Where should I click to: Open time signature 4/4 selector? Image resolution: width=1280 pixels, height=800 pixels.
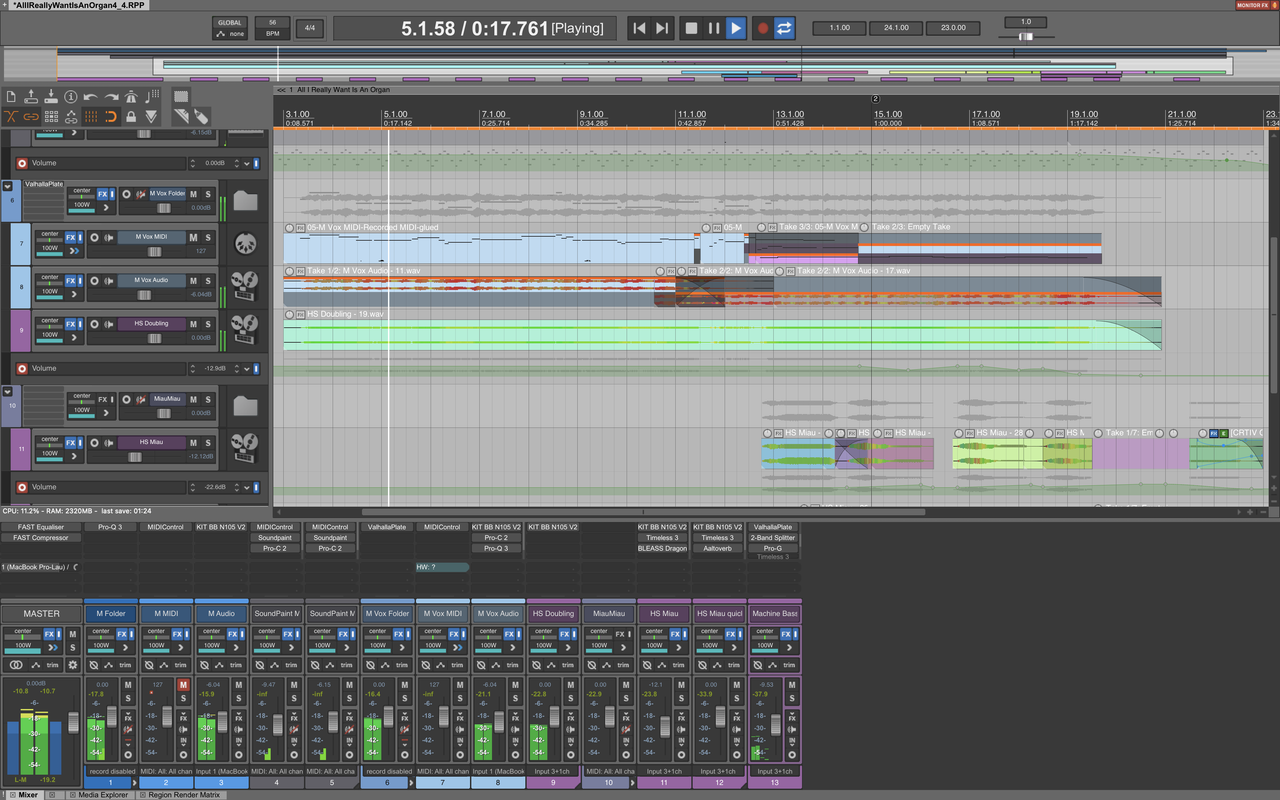click(x=310, y=28)
